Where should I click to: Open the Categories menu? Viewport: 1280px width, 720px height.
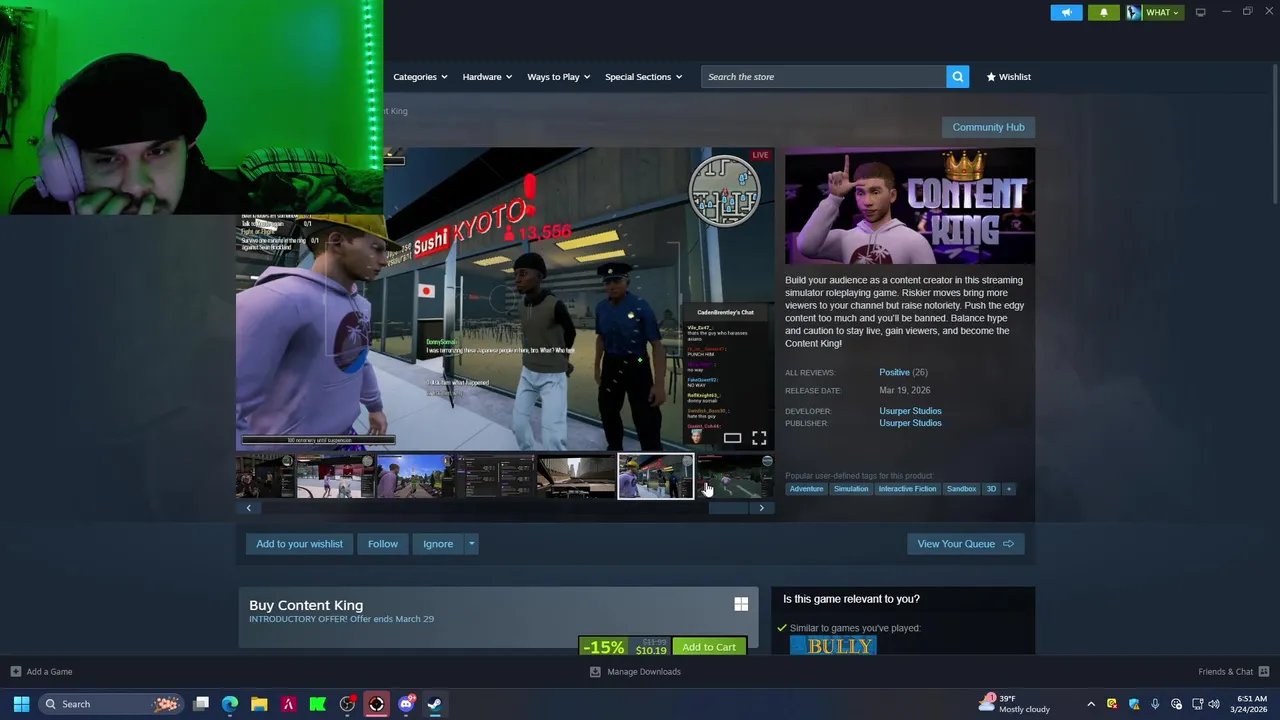click(x=419, y=77)
